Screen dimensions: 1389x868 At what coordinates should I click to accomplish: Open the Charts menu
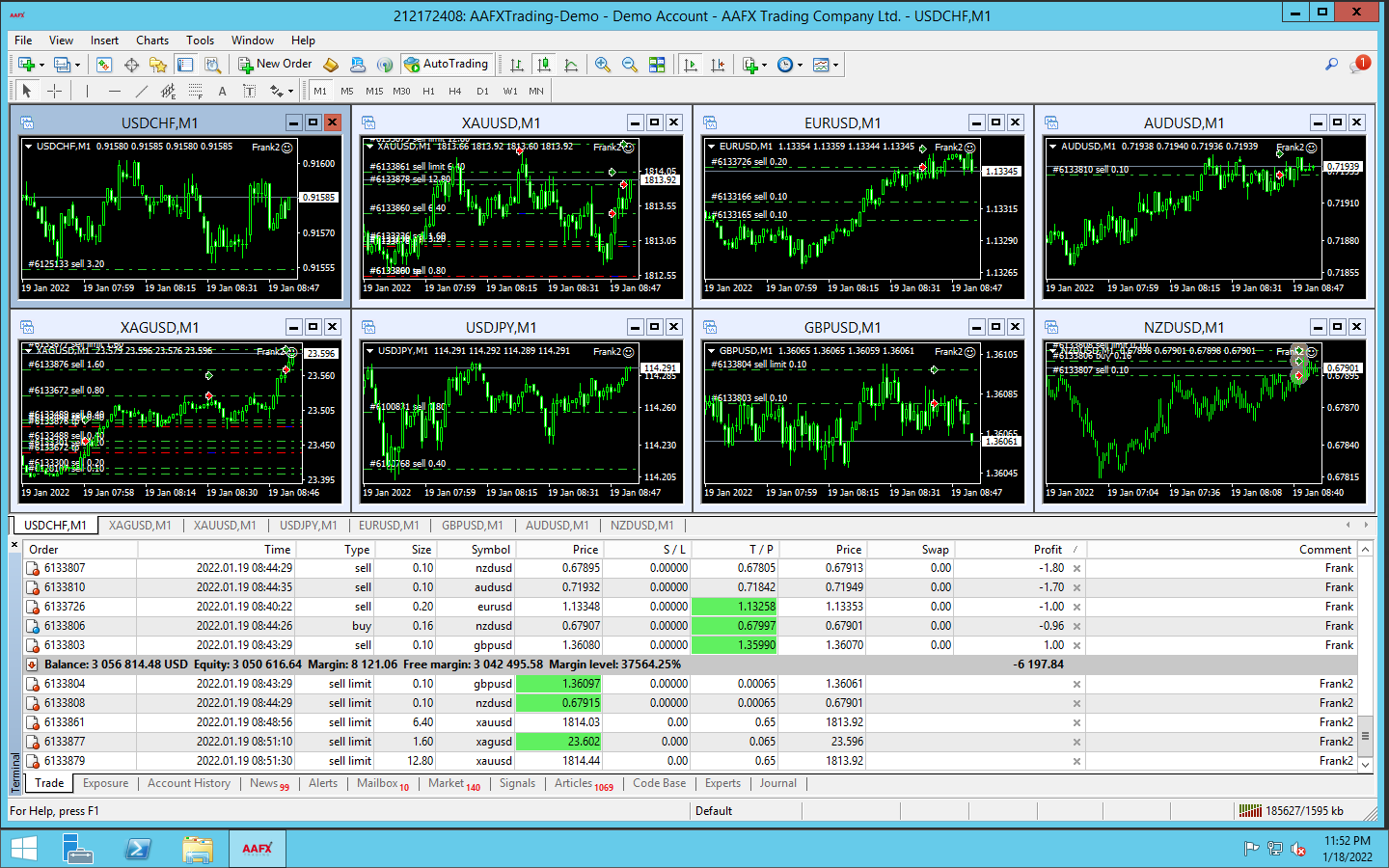point(152,41)
